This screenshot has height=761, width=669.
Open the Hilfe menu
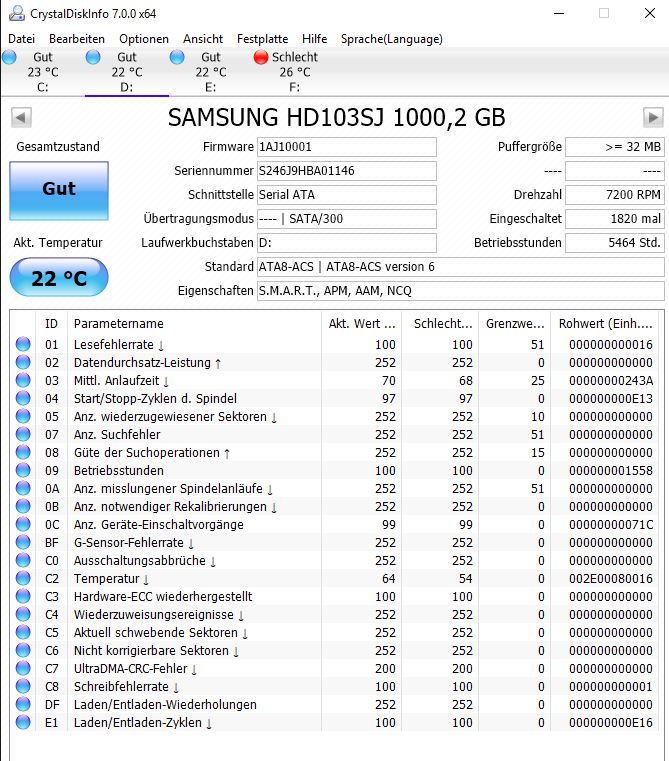point(314,39)
